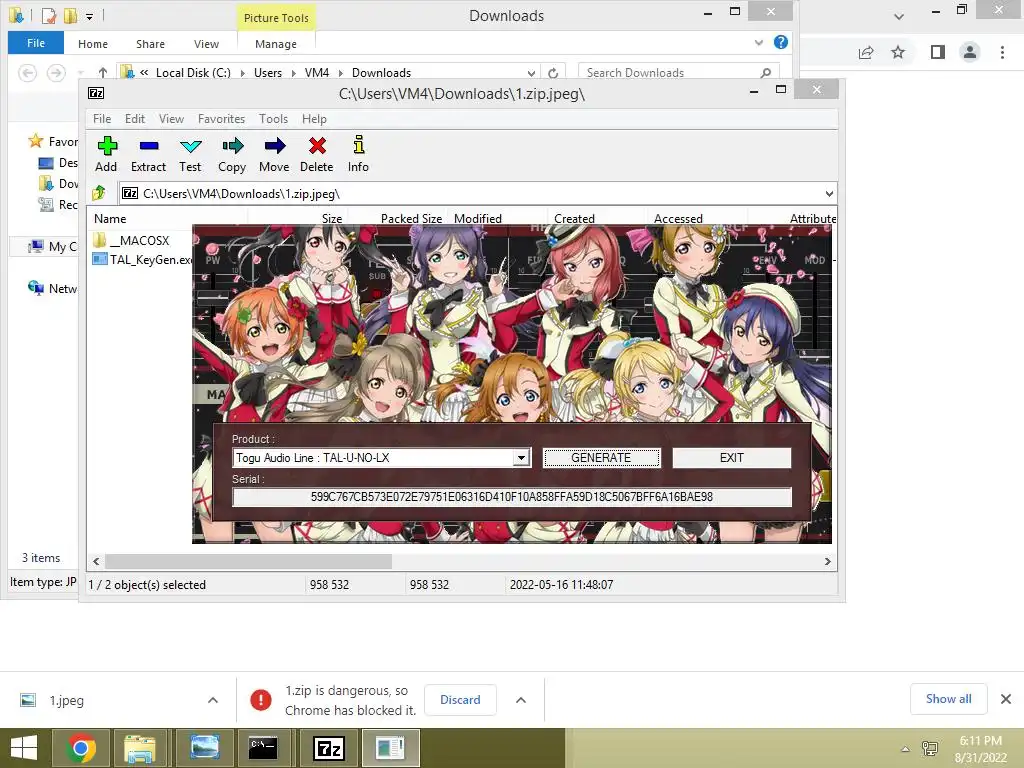Expand options for 1.jpeg download
This screenshot has height=768, width=1024.
213,700
